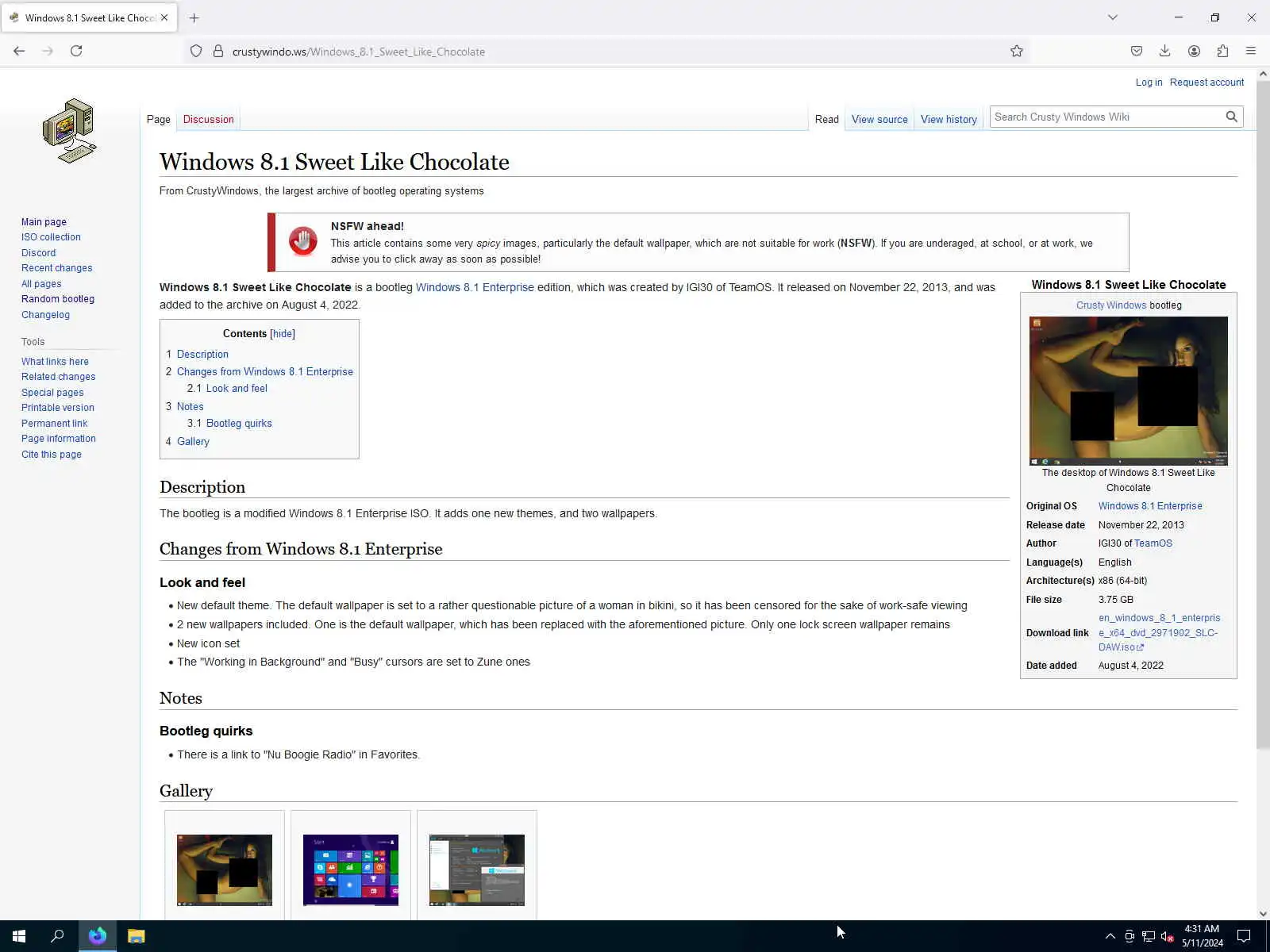Download the ISO via infobox link
Viewport: 1270px width, 952px height.
point(1160,633)
